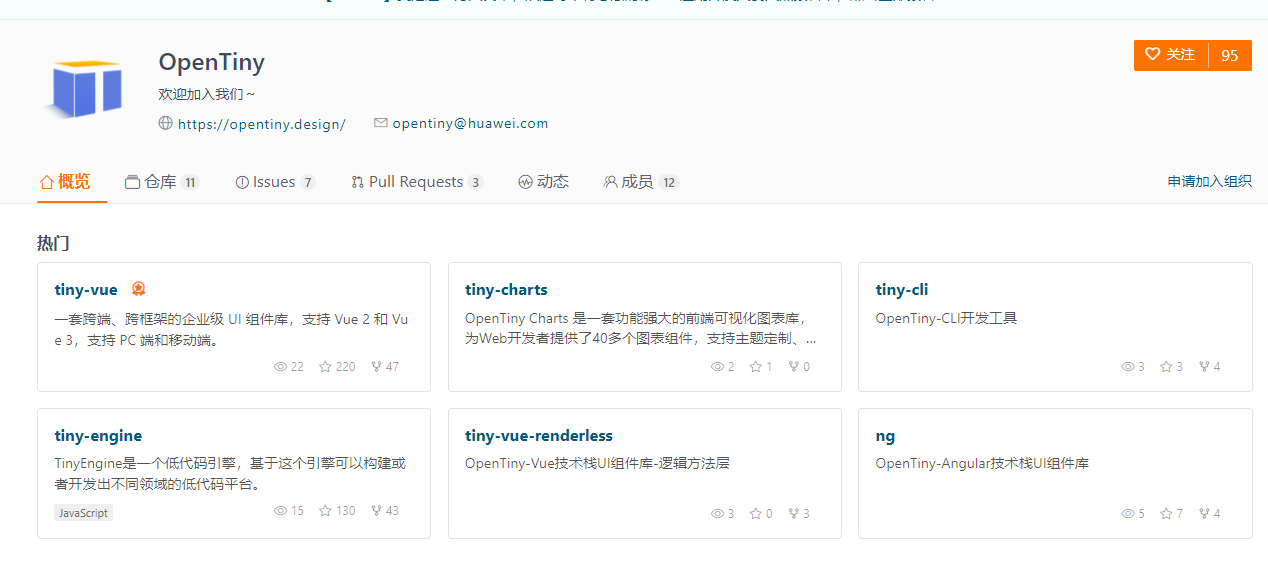Open the 成员 members tab
Image resolution: width=1268 pixels, height=566 pixels.
click(641, 182)
